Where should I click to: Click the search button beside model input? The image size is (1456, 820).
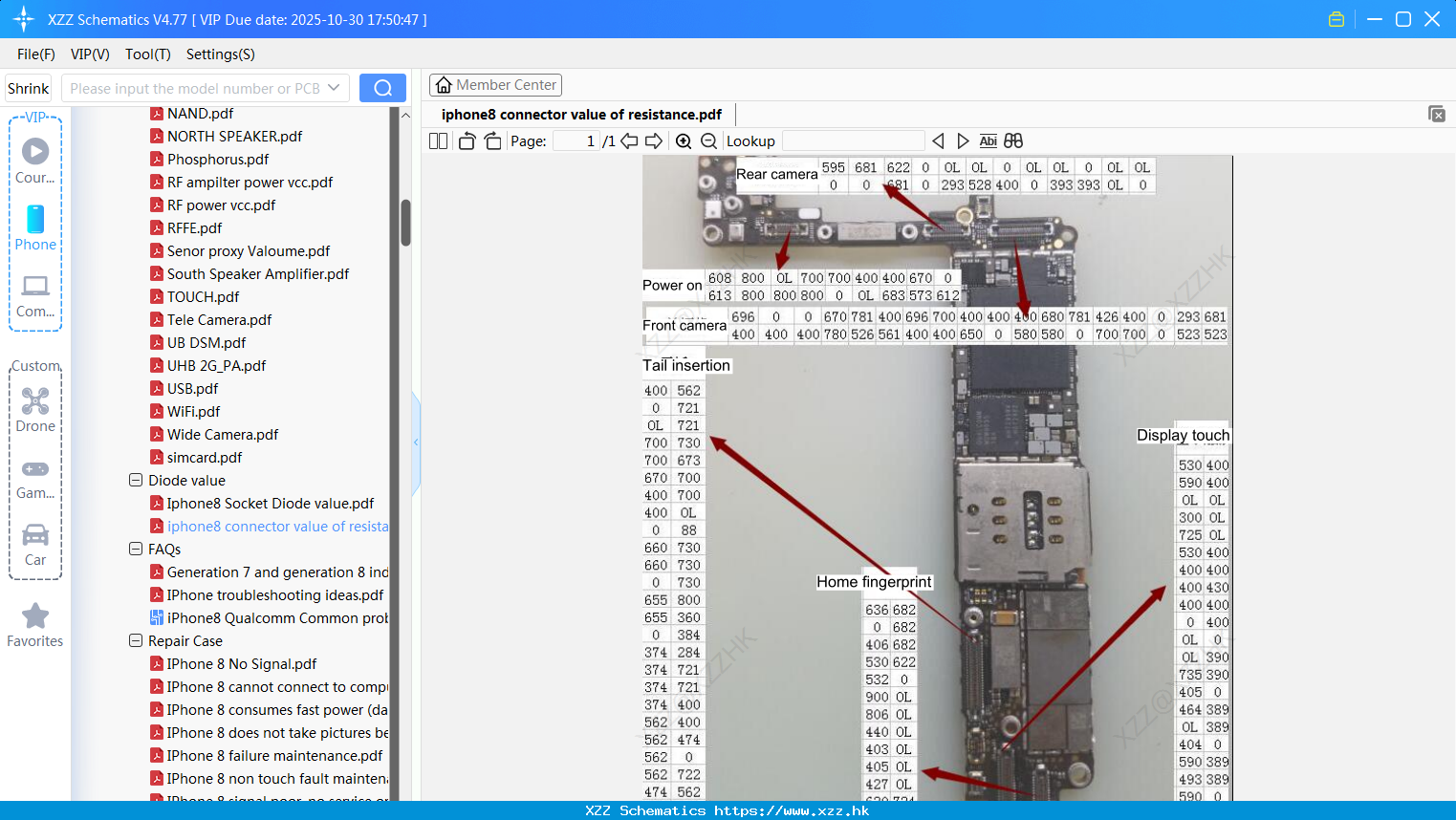tap(382, 88)
